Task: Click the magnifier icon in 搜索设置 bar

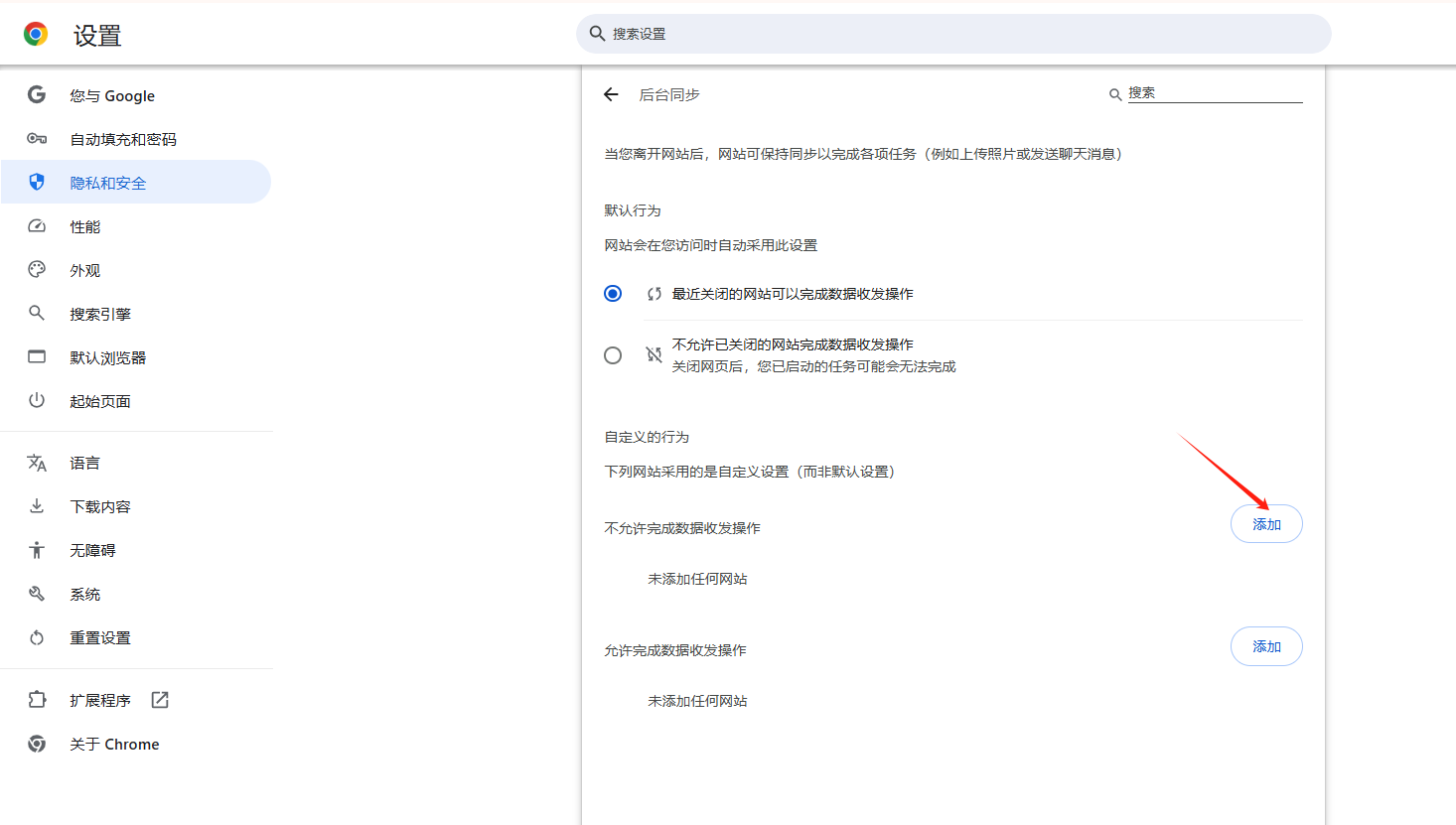Action: coord(597,34)
